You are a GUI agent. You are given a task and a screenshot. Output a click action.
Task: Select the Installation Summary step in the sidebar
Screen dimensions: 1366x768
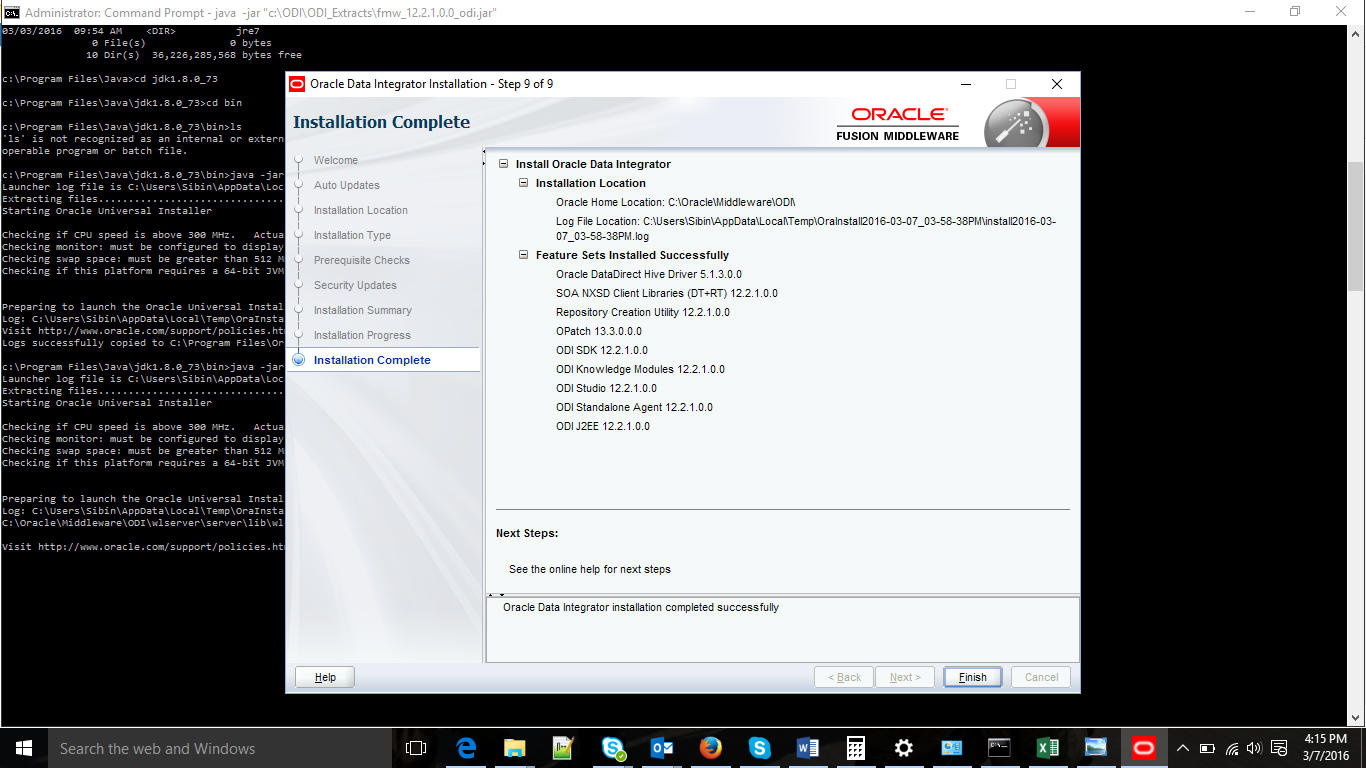(361, 310)
